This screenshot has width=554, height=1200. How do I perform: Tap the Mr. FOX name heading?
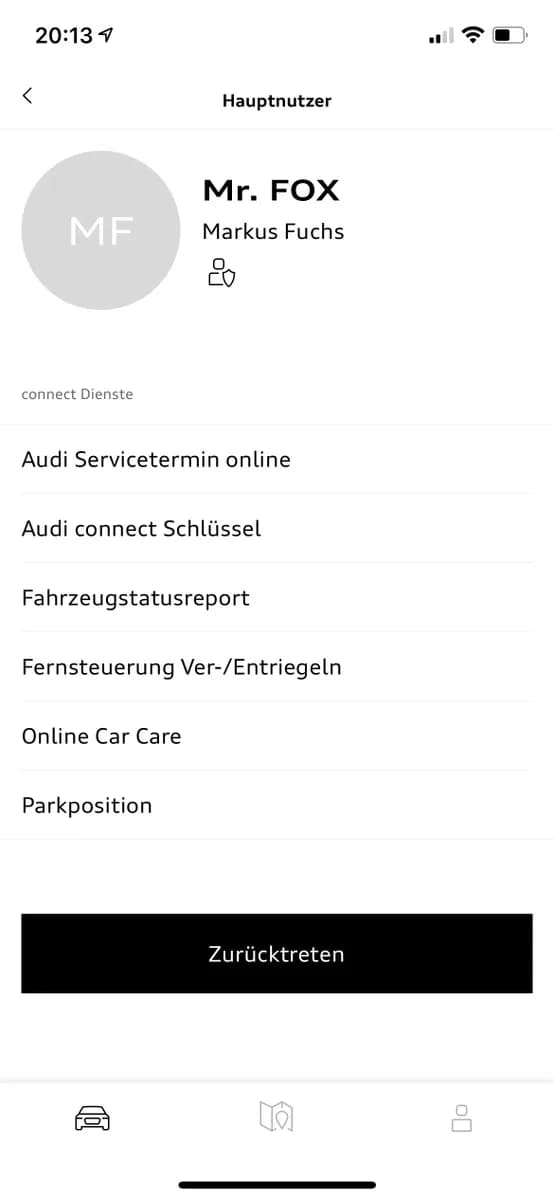271,190
